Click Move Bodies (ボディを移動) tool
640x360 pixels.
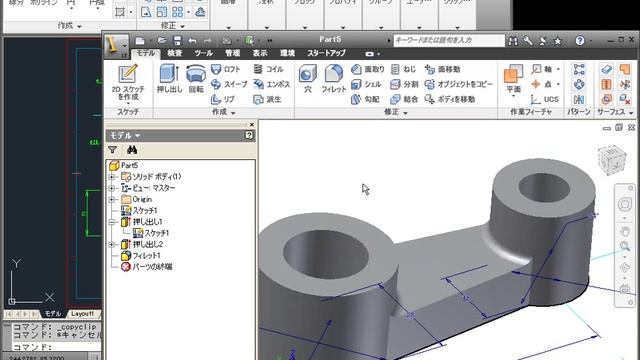click(x=449, y=99)
